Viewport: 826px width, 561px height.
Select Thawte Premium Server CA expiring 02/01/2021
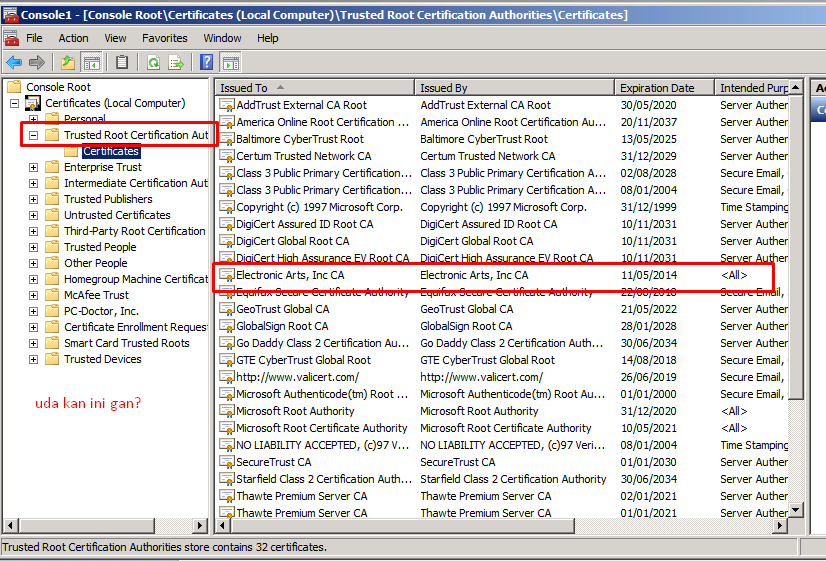pos(503,496)
